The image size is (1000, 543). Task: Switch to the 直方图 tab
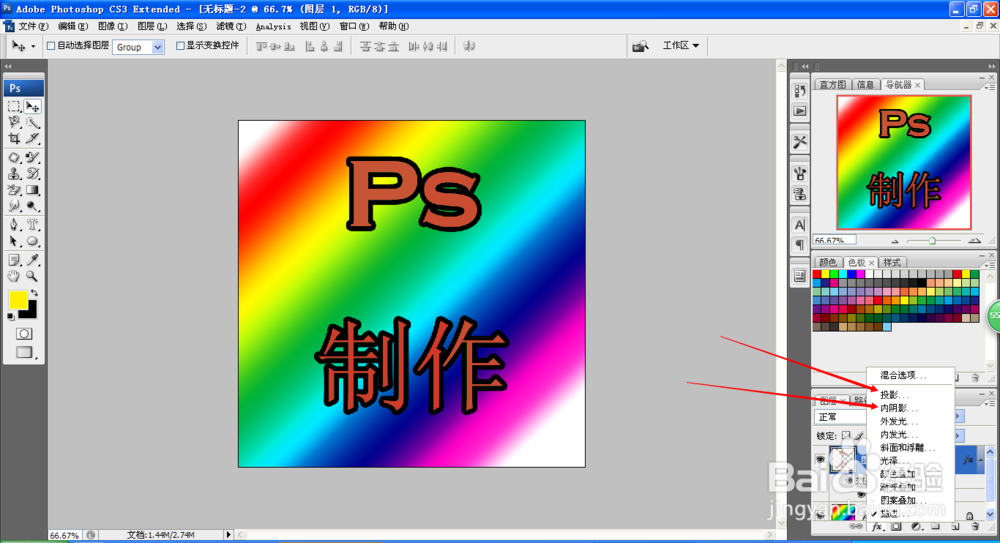pos(833,85)
